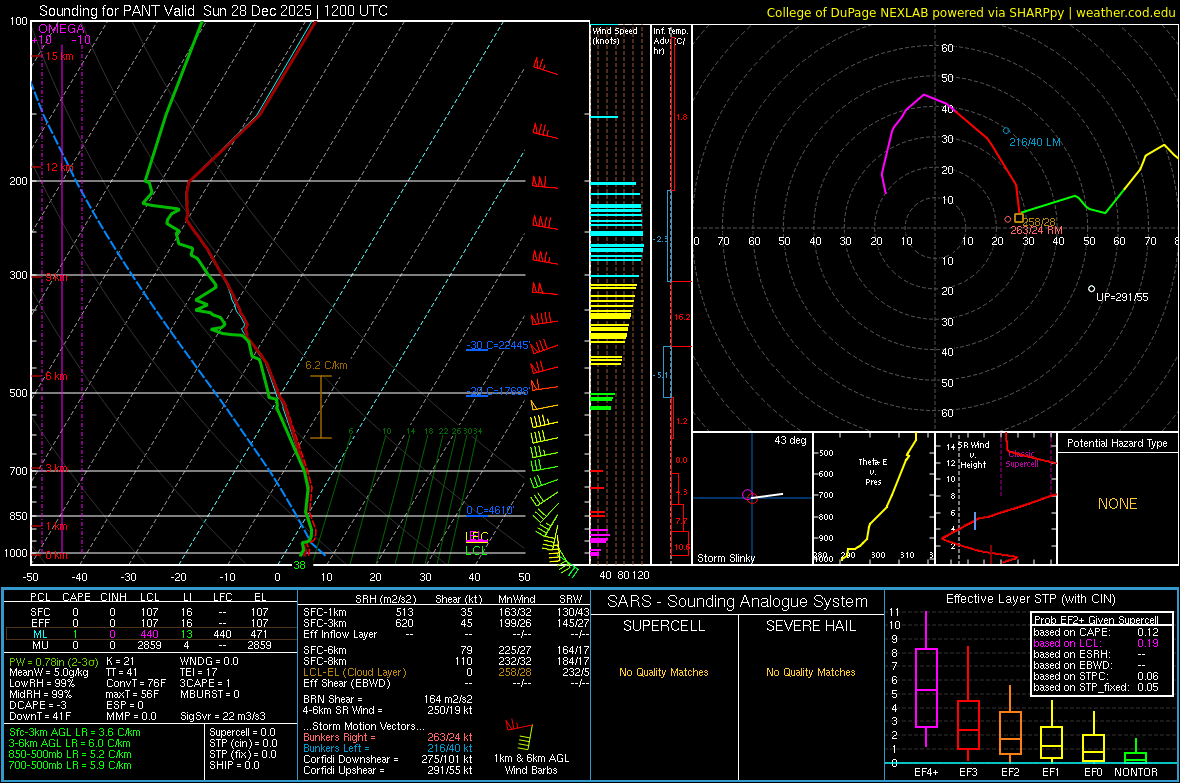Click the 216/40 LM left-mover marker
Screen dimensions: 1180x783
[x=1006, y=130]
